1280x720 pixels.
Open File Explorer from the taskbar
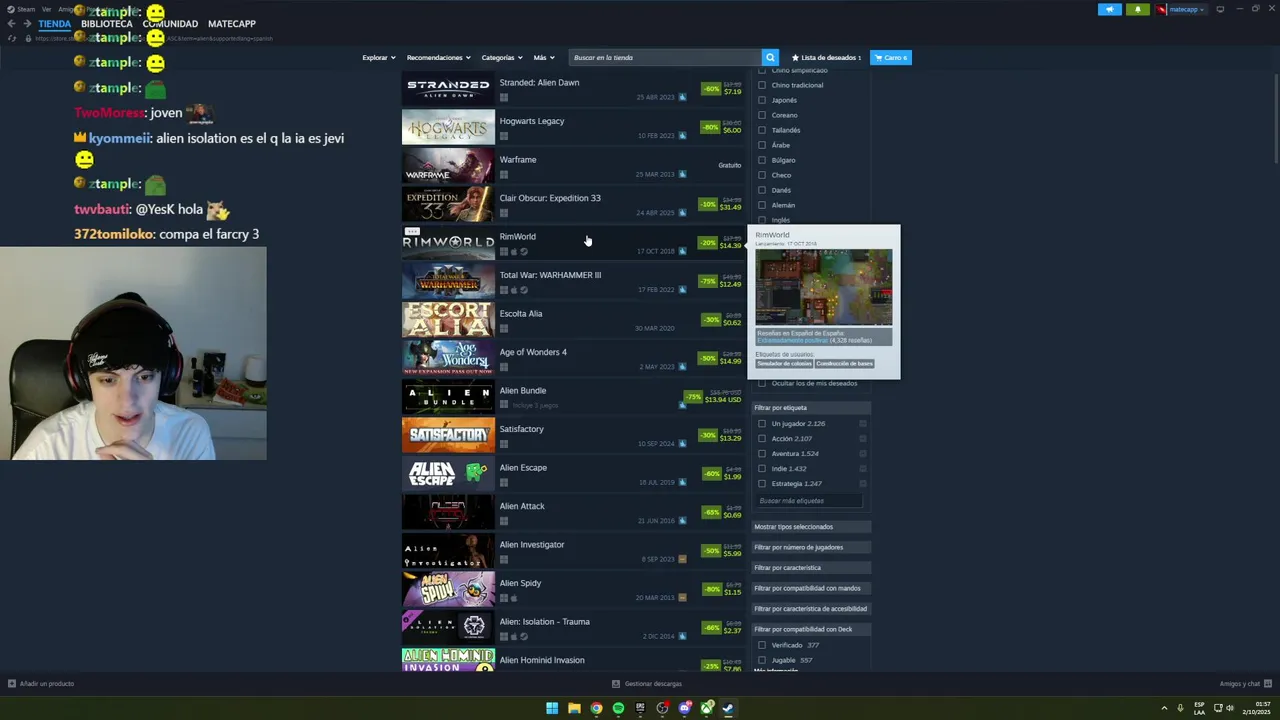point(574,708)
